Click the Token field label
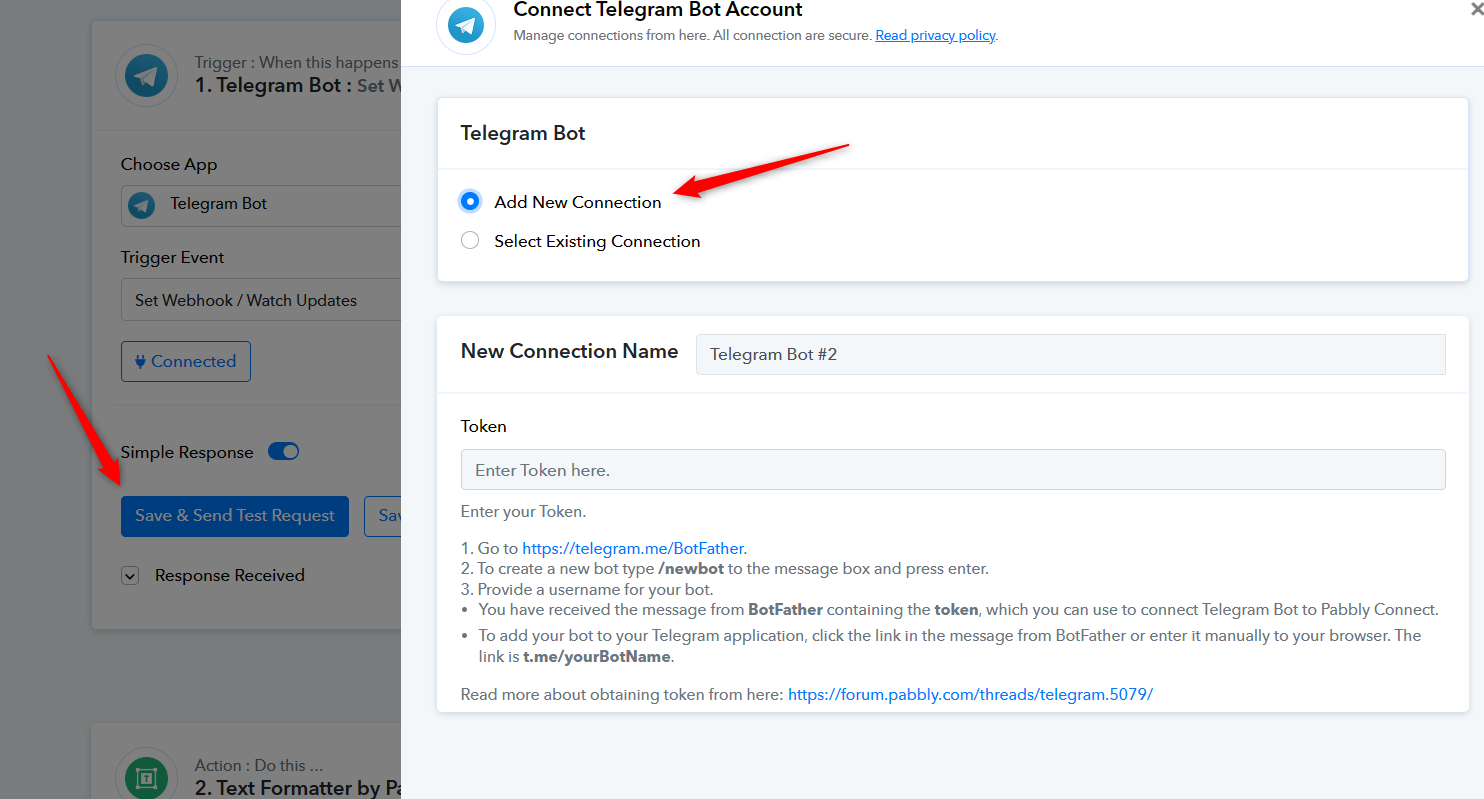This screenshot has width=1484, height=799. pos(484,426)
